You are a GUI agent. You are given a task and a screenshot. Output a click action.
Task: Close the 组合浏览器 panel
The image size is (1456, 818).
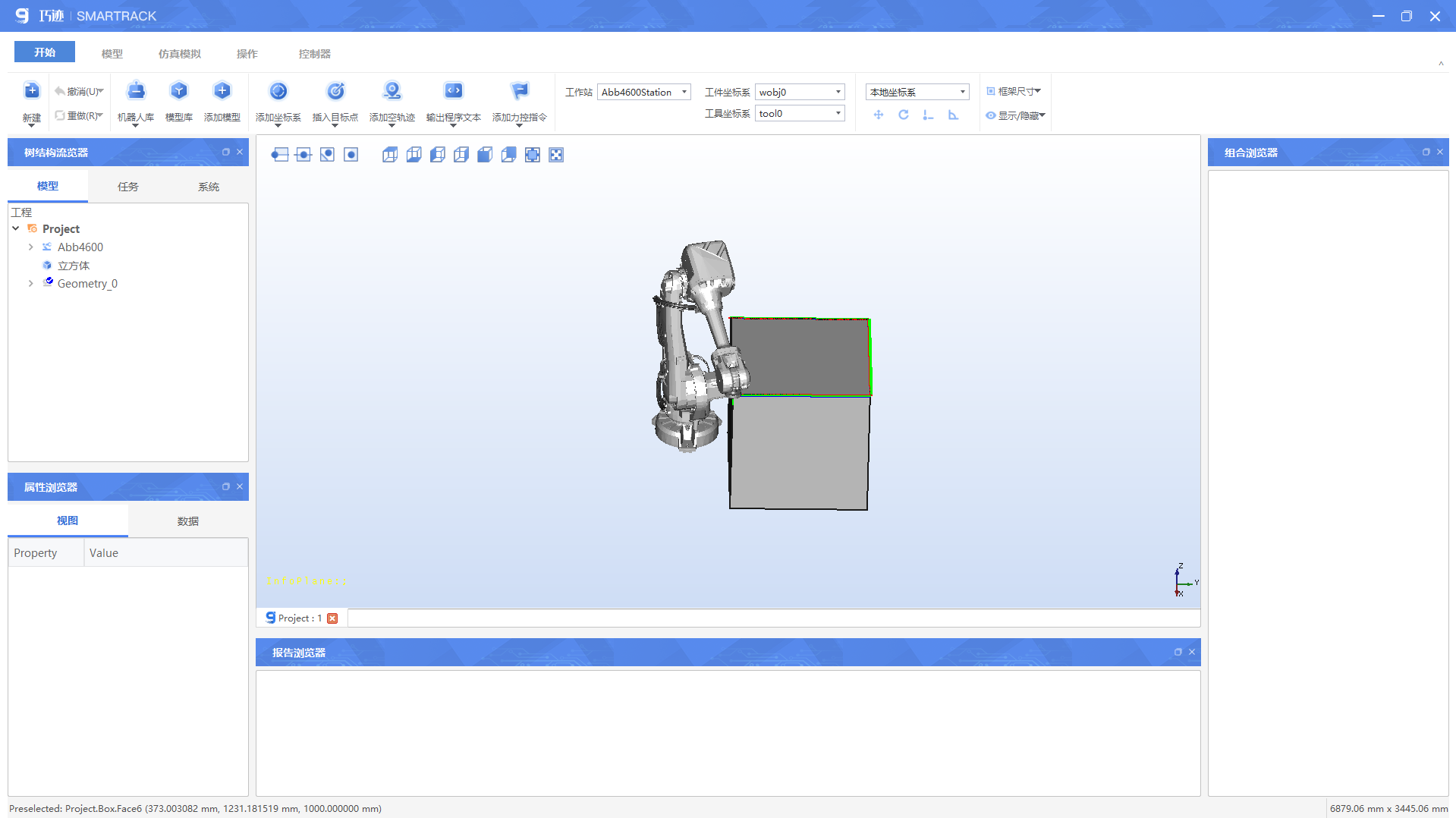[x=1440, y=152]
